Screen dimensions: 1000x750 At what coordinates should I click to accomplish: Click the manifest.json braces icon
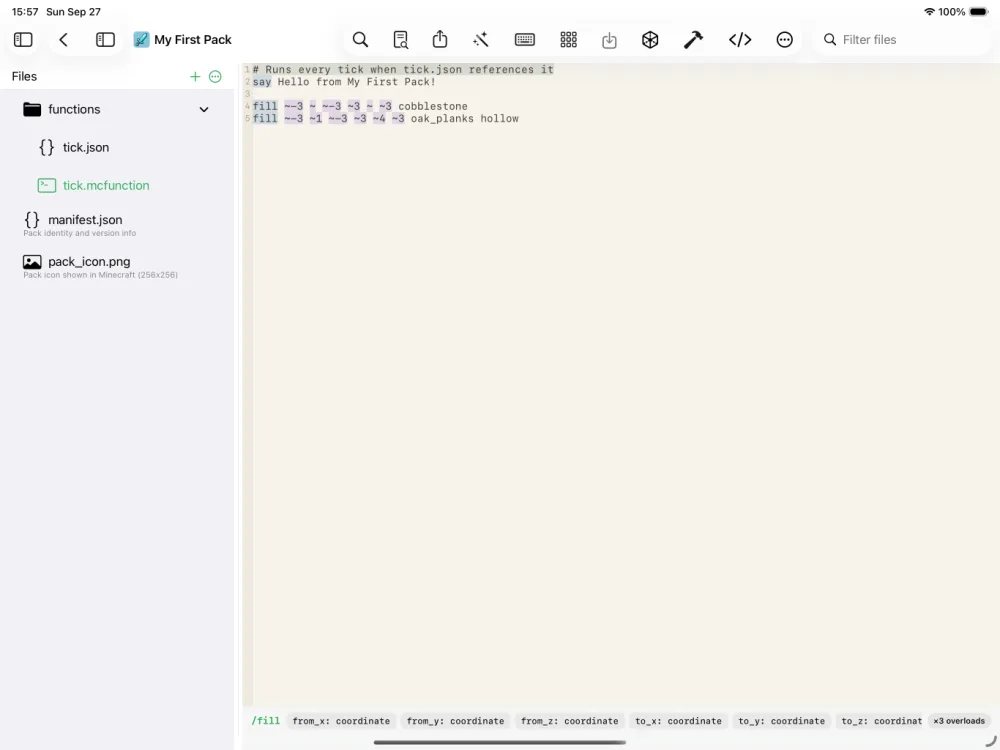[32, 220]
